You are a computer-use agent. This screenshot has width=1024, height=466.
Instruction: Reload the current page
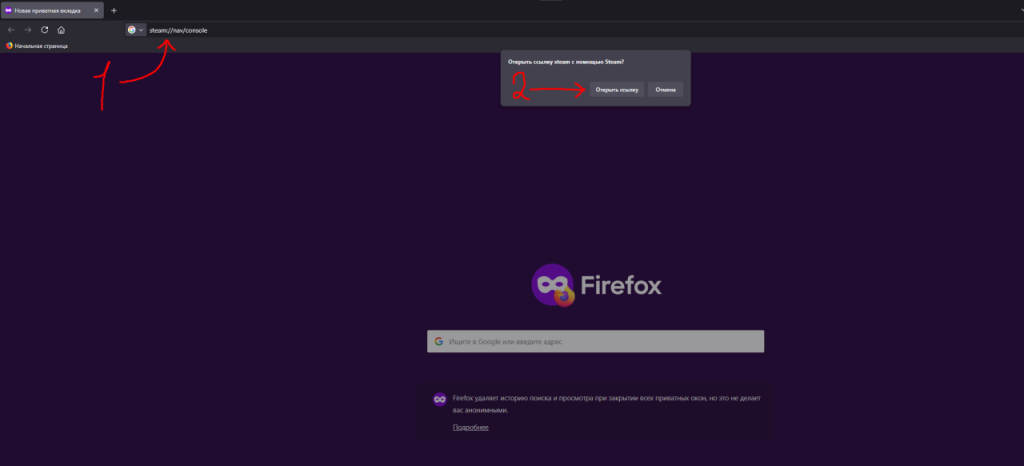[45, 30]
